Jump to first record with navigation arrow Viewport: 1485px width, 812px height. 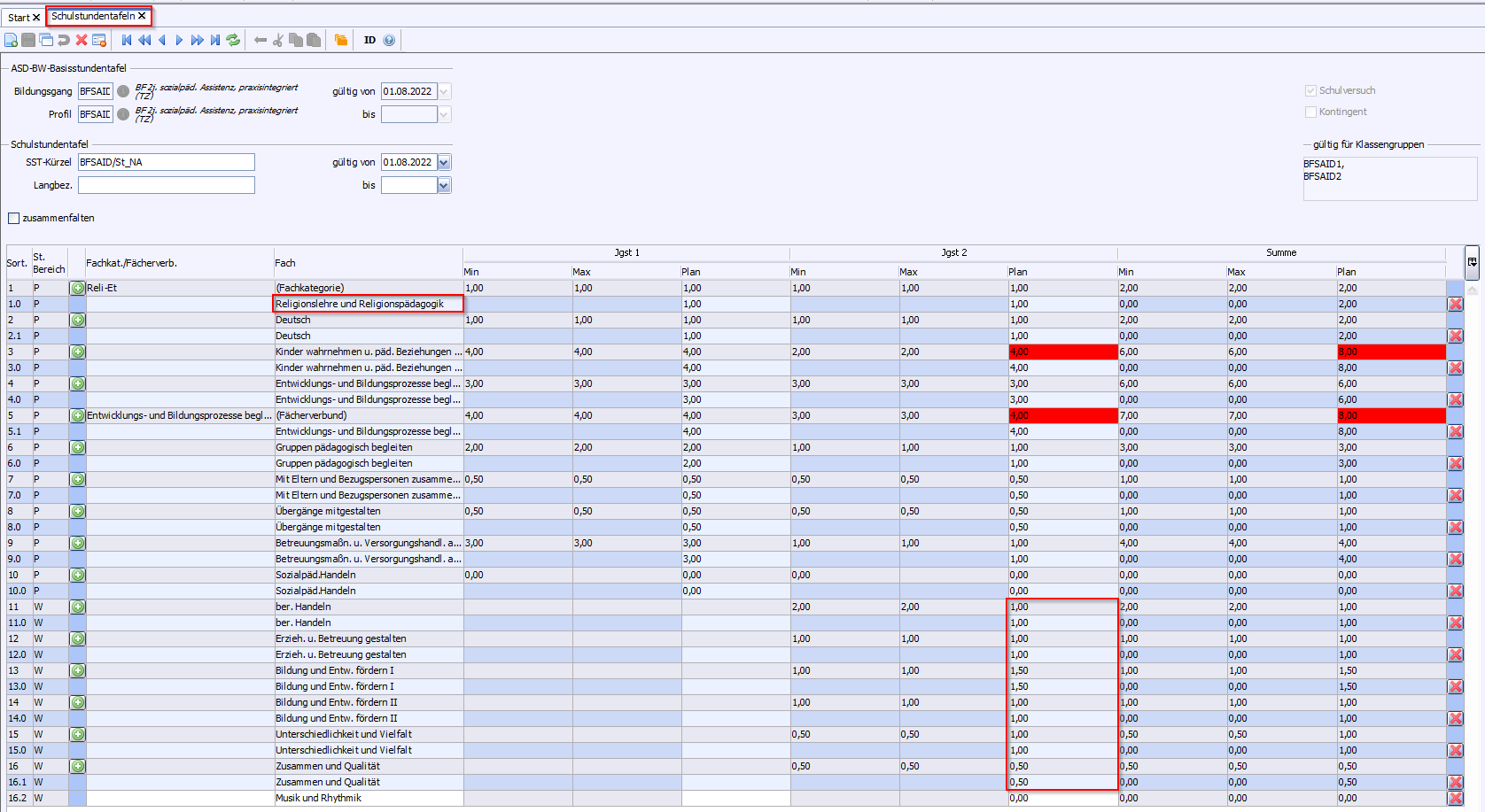tap(127, 40)
